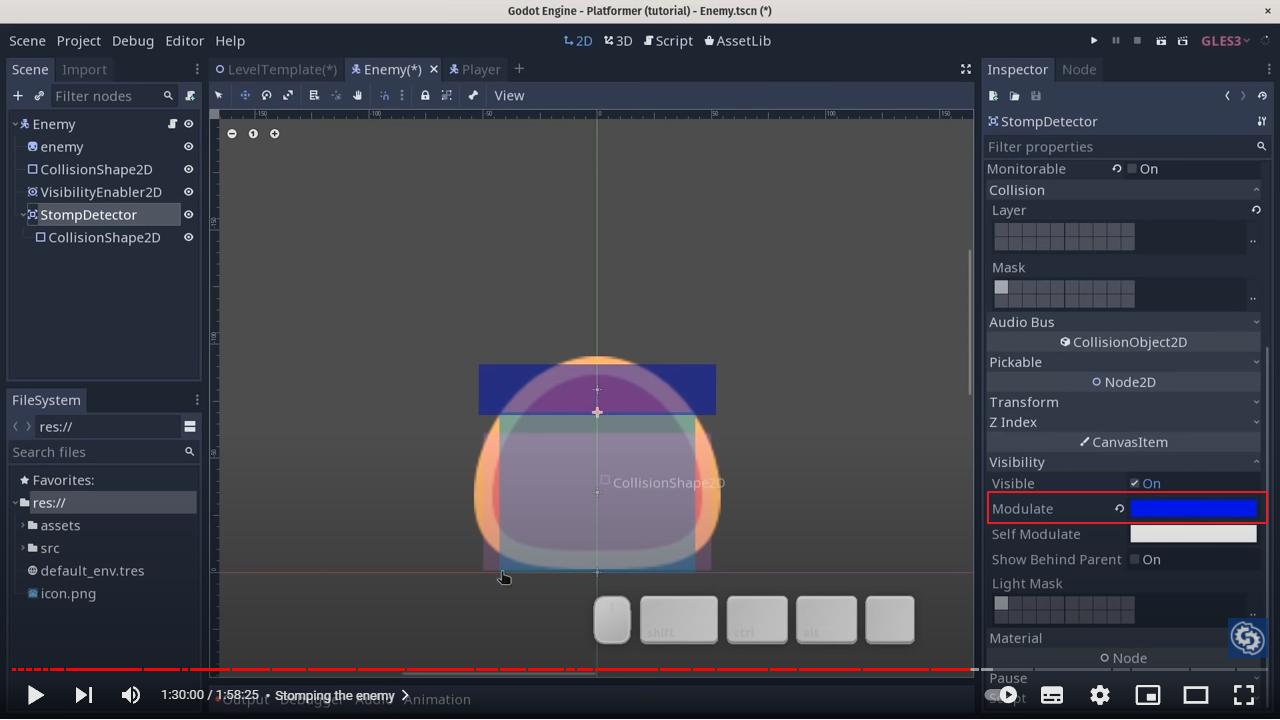
Task: Toggle visibility of VisibilityEnabler2D node
Action: tap(188, 192)
